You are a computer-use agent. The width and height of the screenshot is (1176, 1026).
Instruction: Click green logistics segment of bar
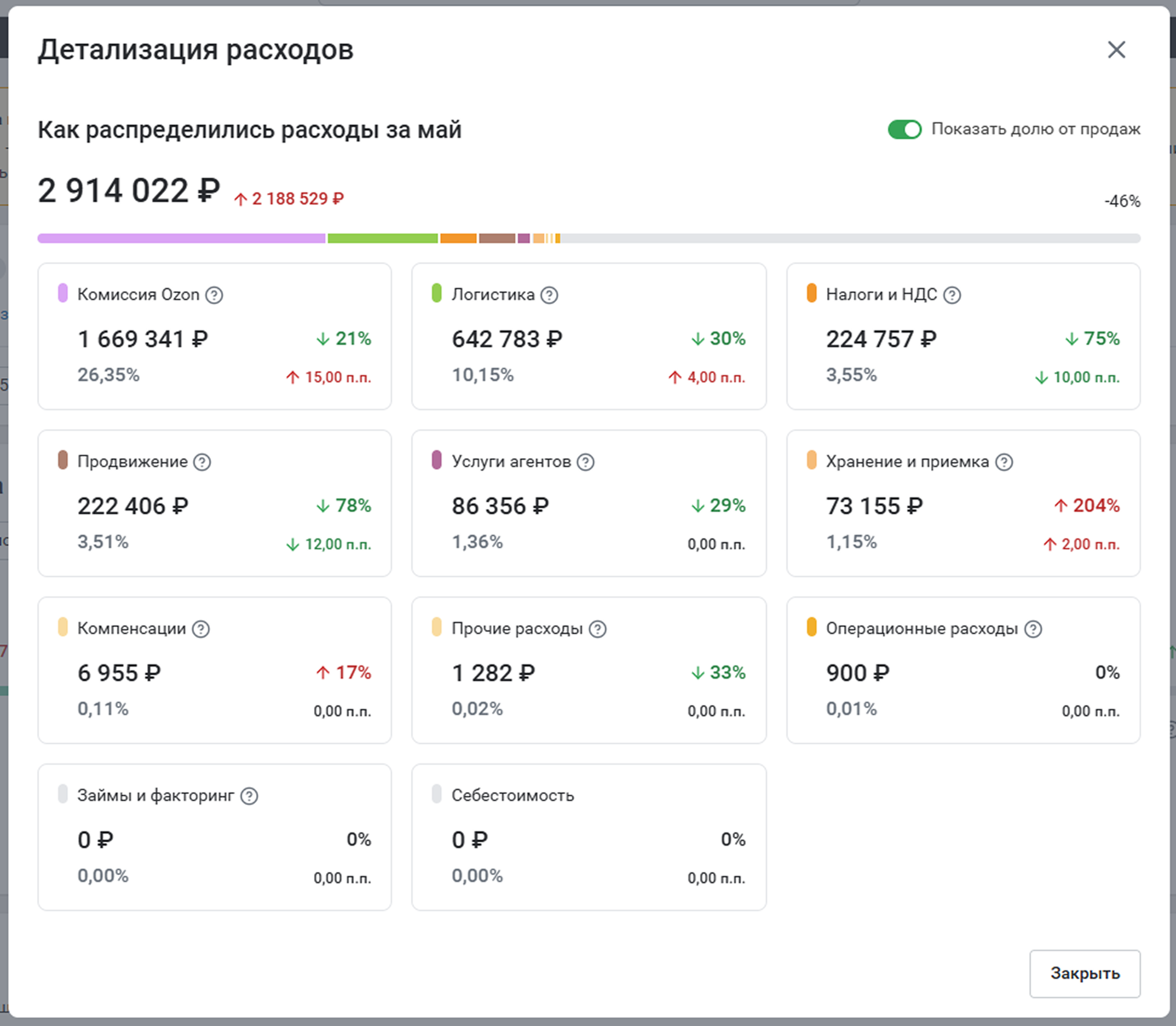[382, 238]
